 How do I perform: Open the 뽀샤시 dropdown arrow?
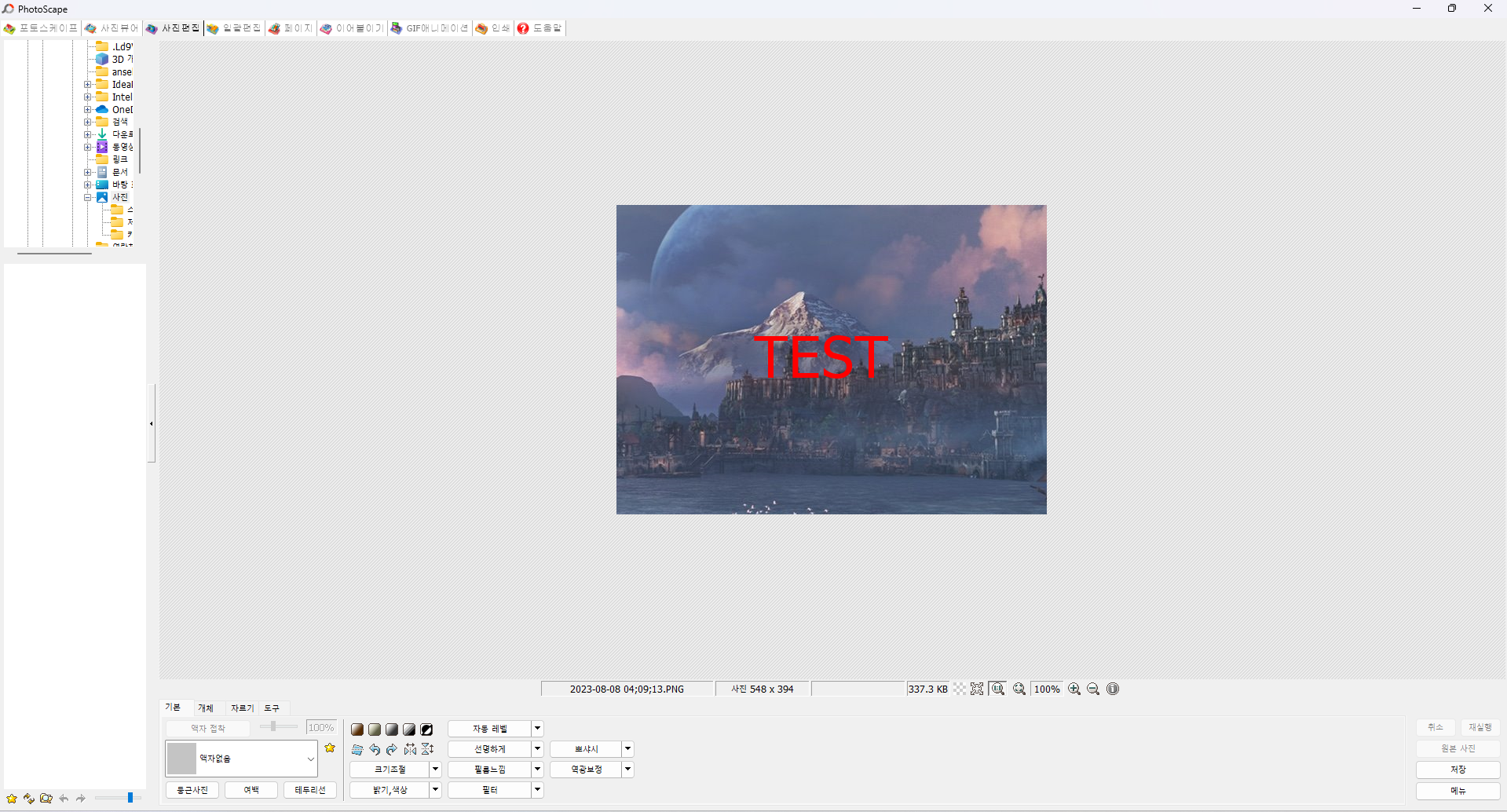point(628,749)
